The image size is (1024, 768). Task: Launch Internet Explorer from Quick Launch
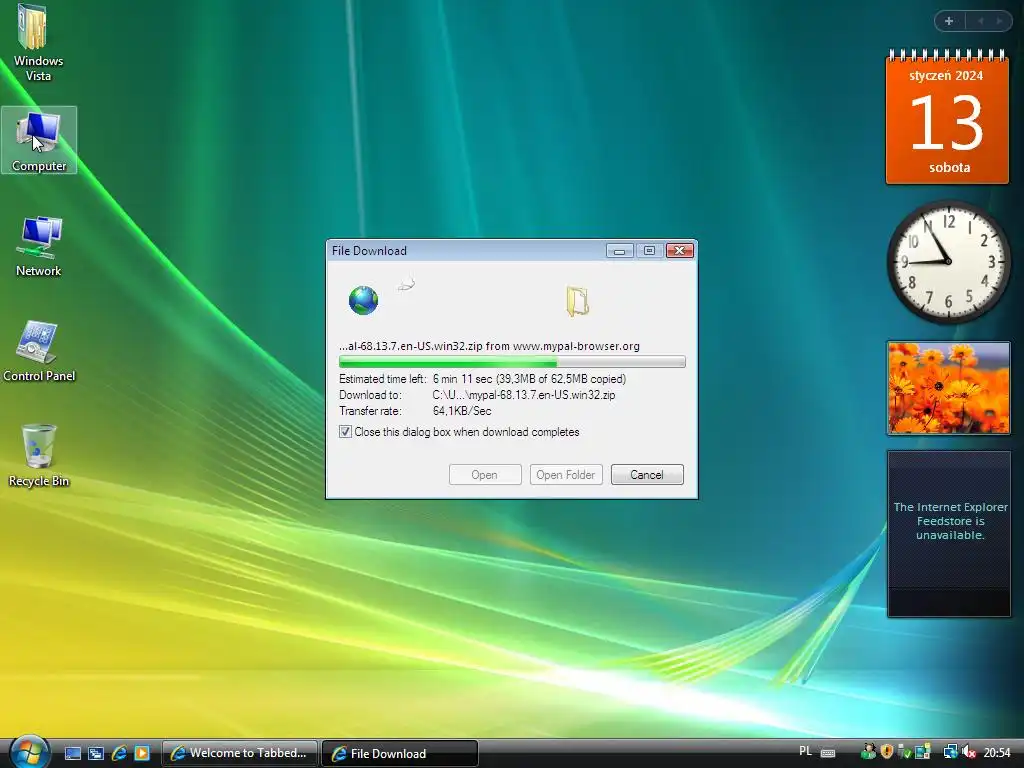(119, 753)
